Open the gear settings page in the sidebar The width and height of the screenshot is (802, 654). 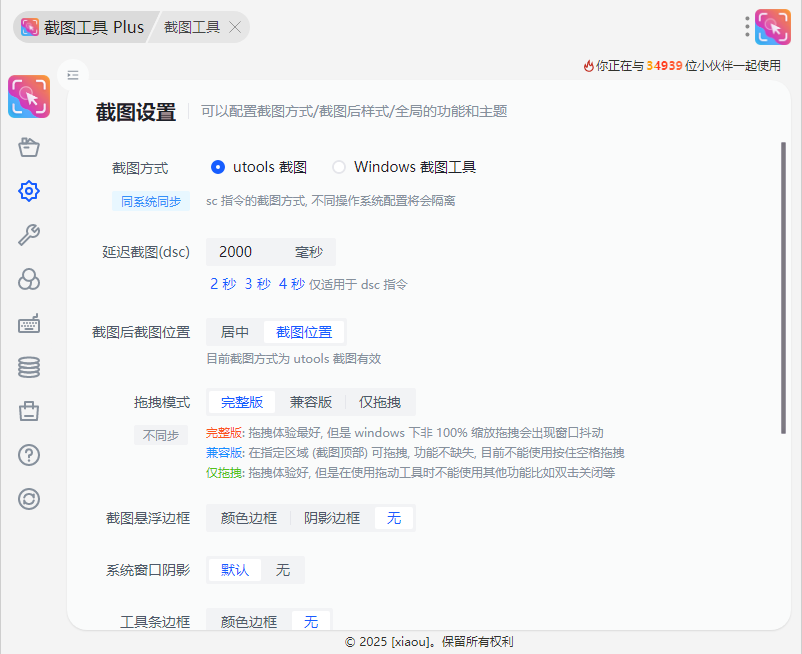(x=29, y=191)
